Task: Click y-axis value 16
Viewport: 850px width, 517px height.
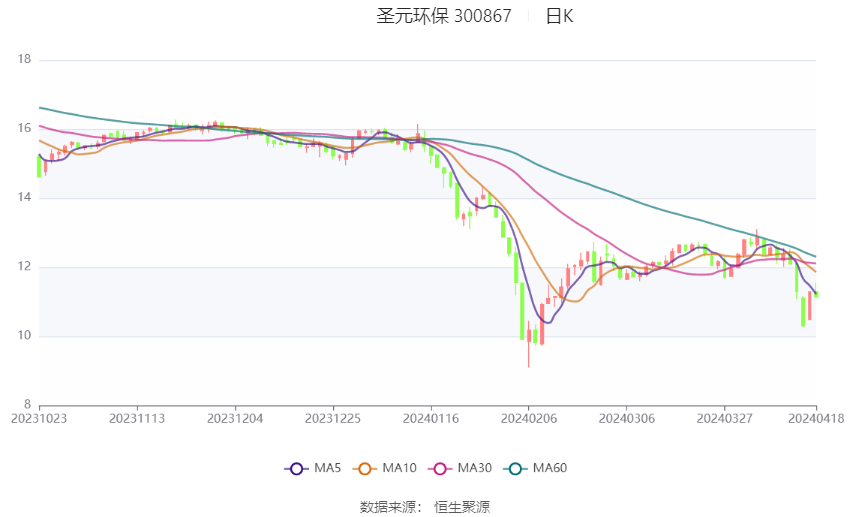Action: point(24,128)
